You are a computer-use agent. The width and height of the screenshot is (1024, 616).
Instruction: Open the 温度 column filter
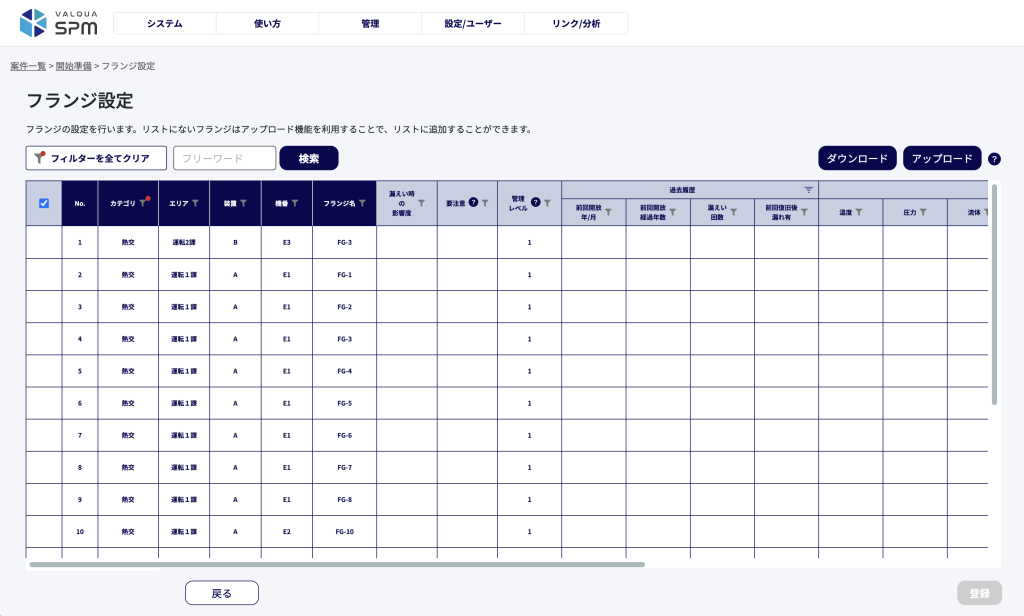[x=859, y=212]
